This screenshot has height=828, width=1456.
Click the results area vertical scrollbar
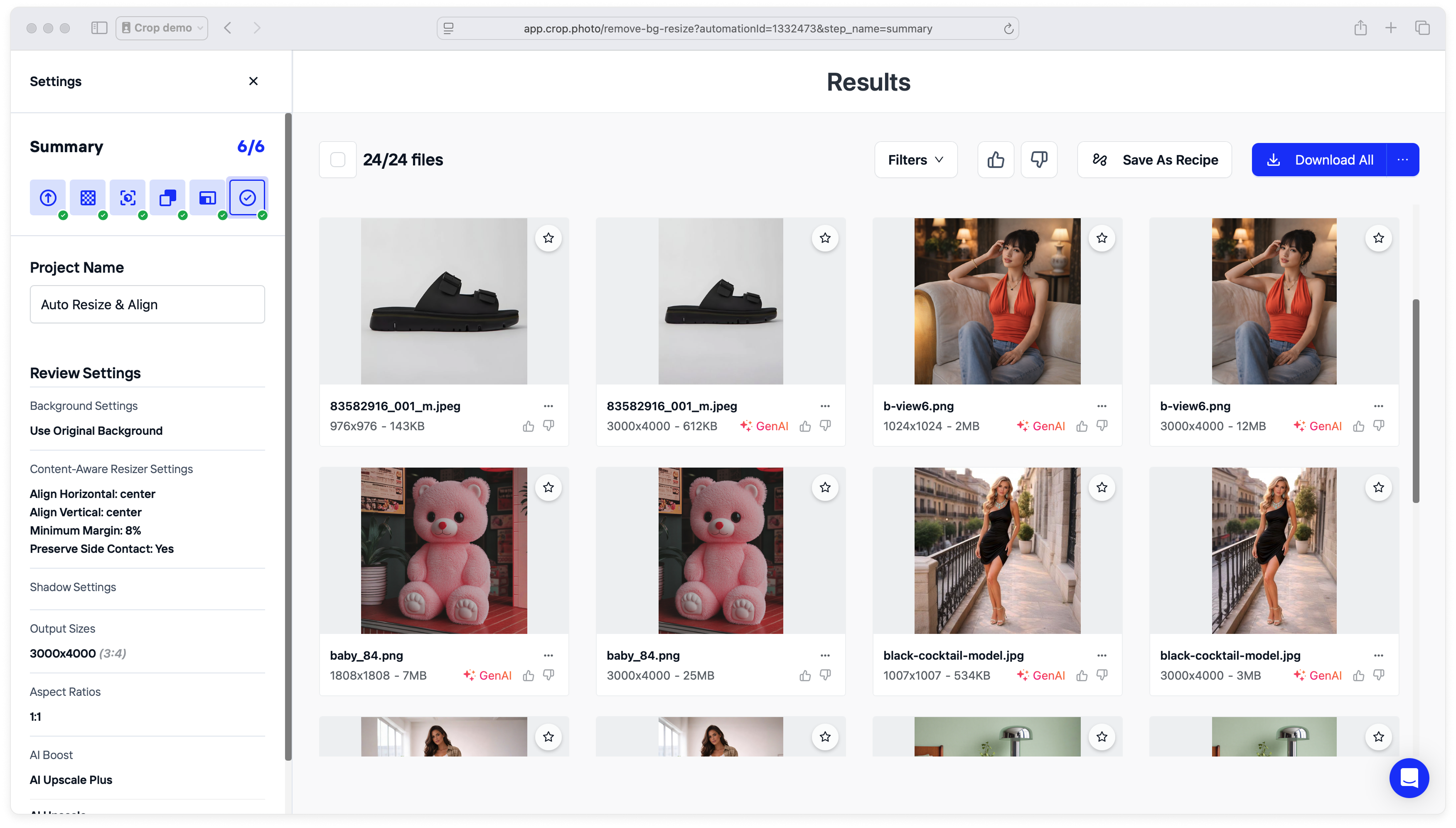pyautogui.click(x=1416, y=401)
